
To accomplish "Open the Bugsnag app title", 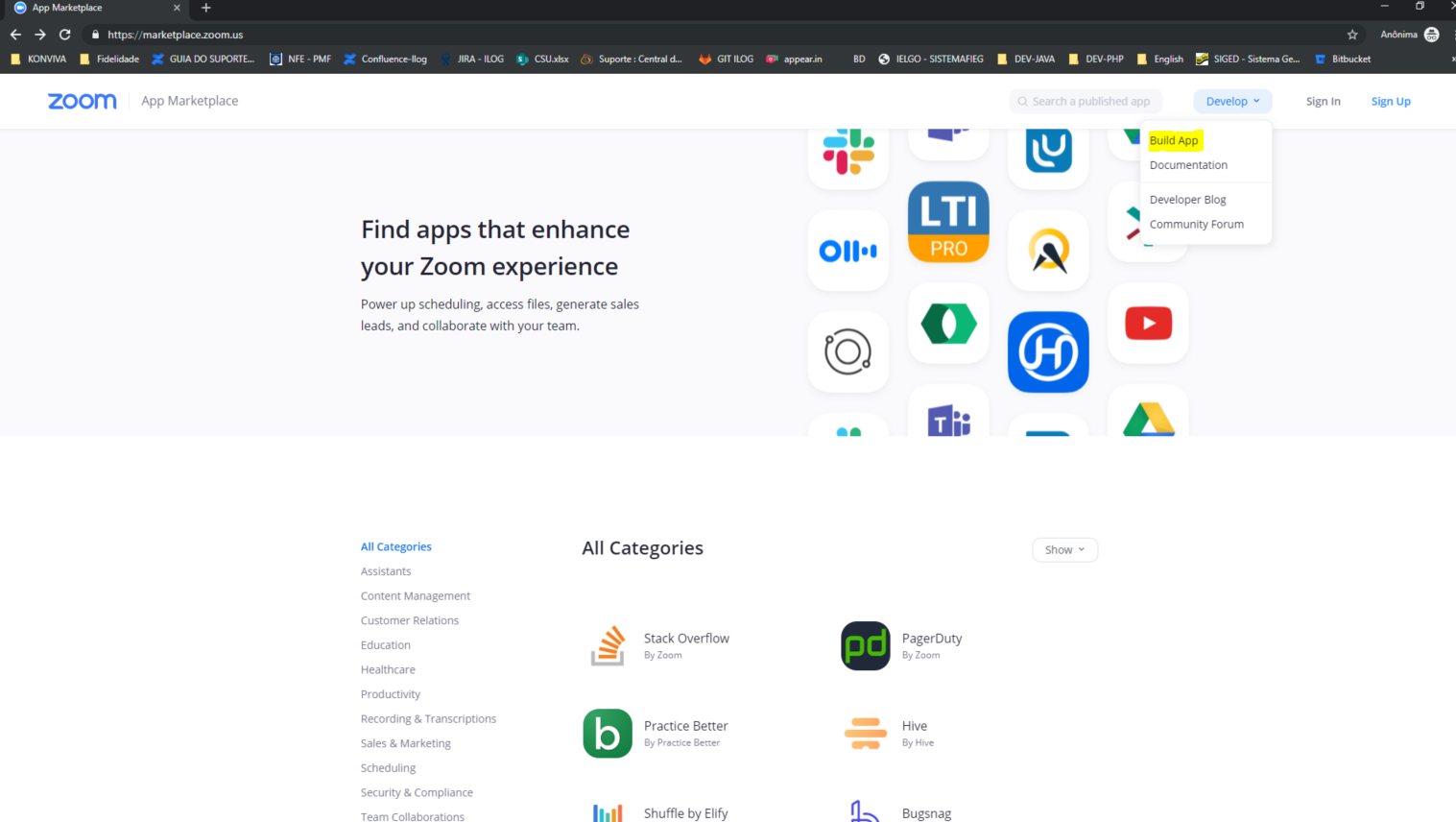I will [926, 813].
